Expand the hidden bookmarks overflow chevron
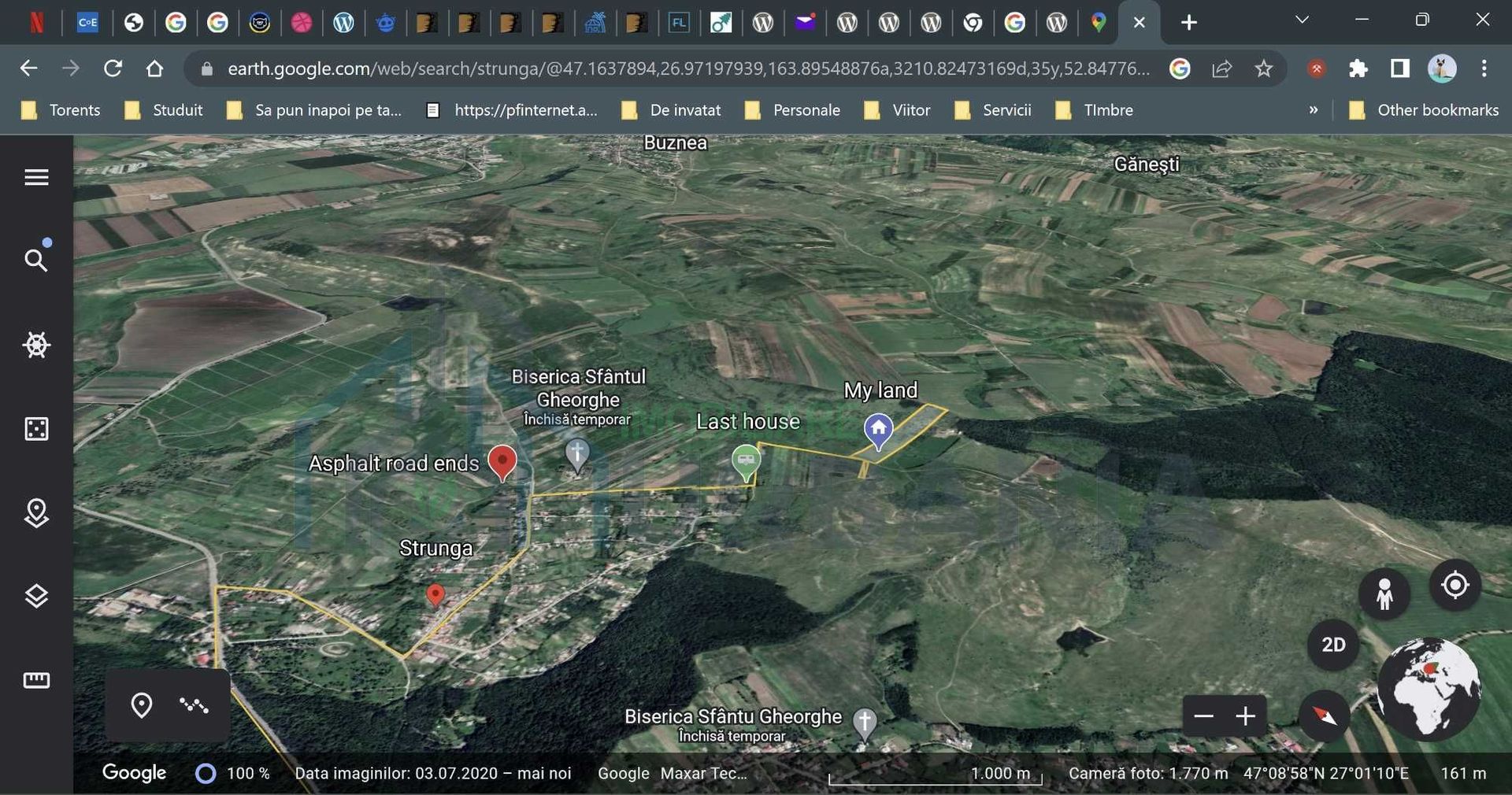1512x795 pixels. point(1313,110)
